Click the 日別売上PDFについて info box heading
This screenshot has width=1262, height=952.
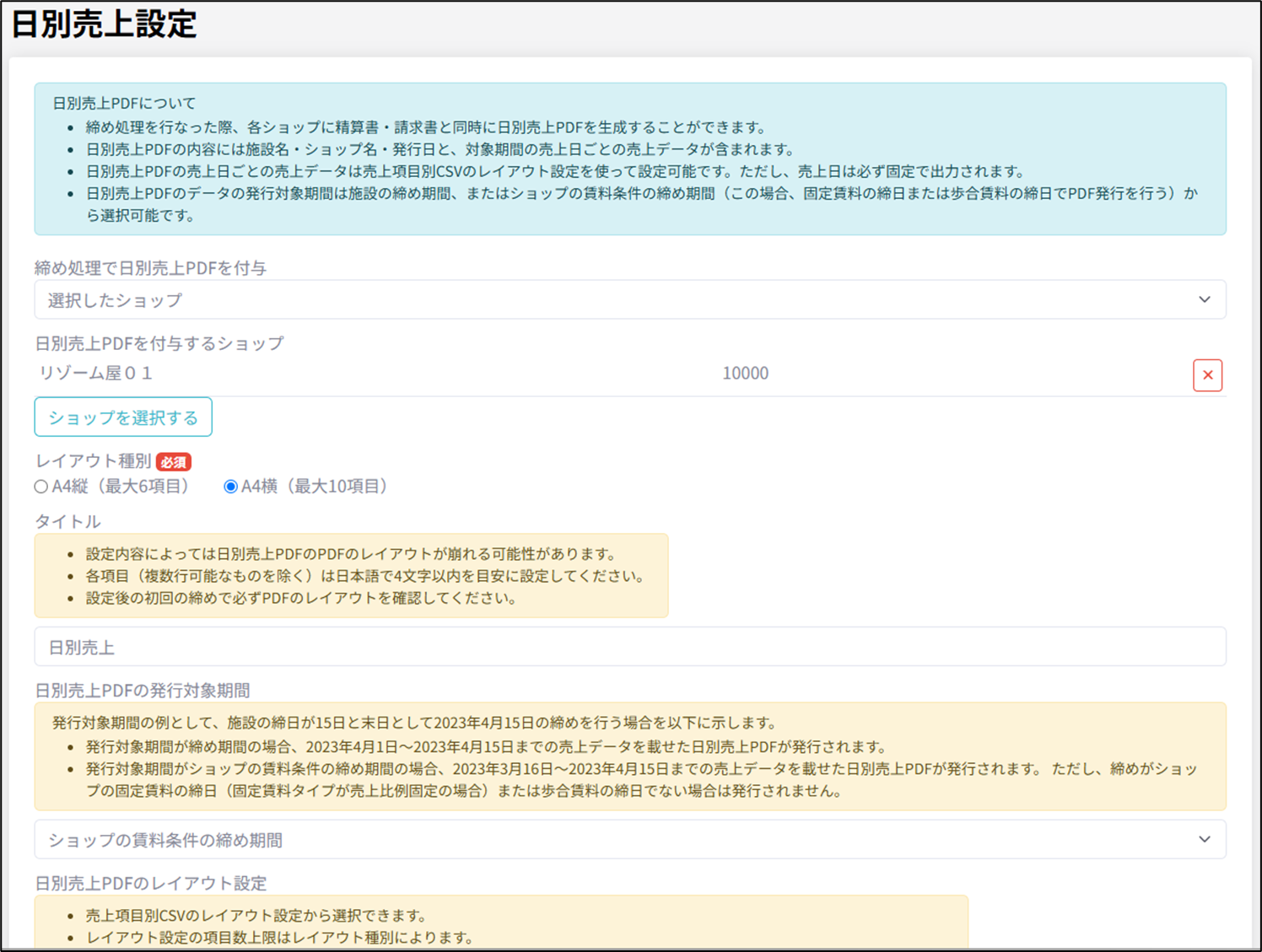coord(124,103)
